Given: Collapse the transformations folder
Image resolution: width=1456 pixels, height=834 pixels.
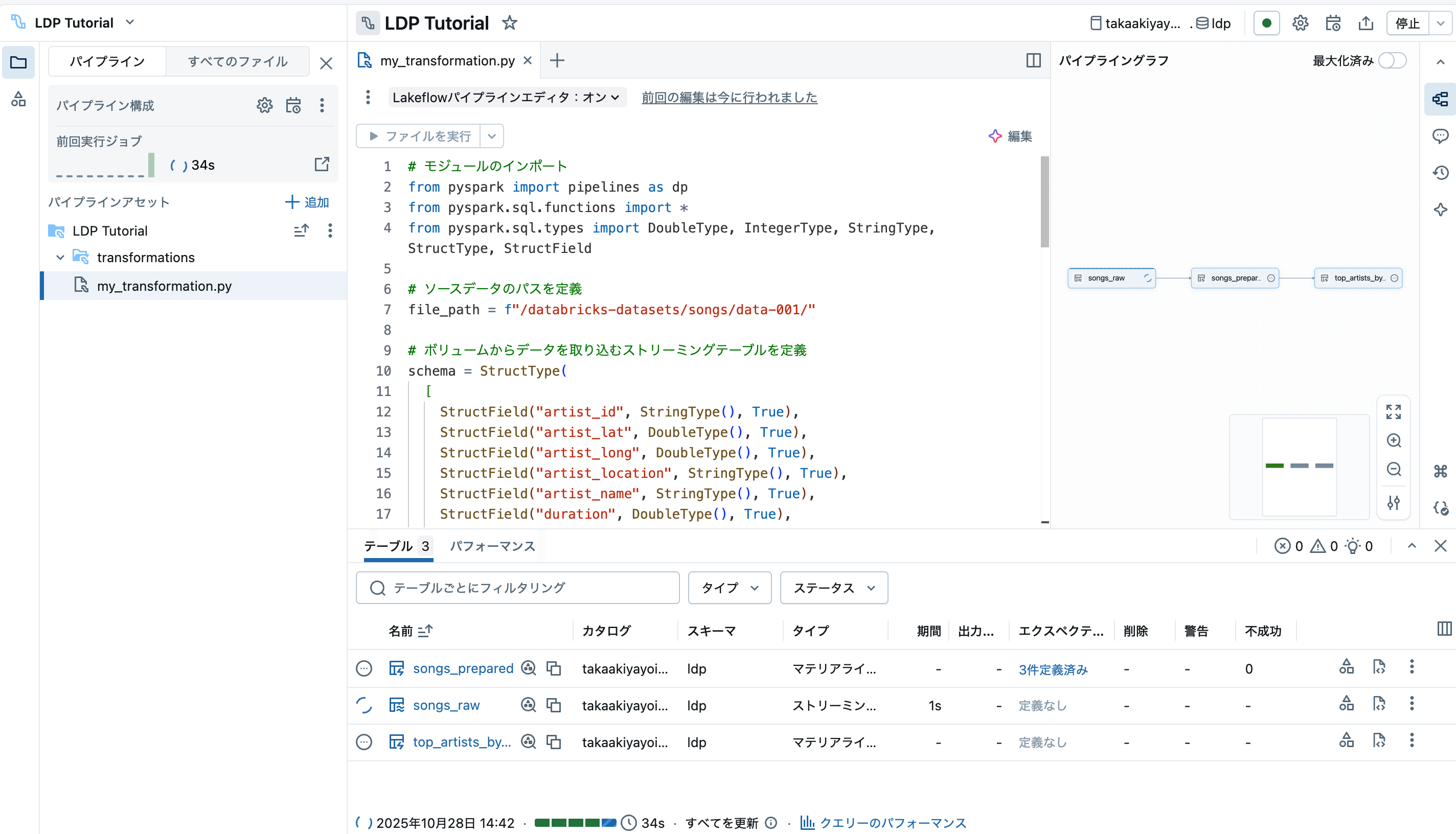Looking at the screenshot, I should point(60,257).
